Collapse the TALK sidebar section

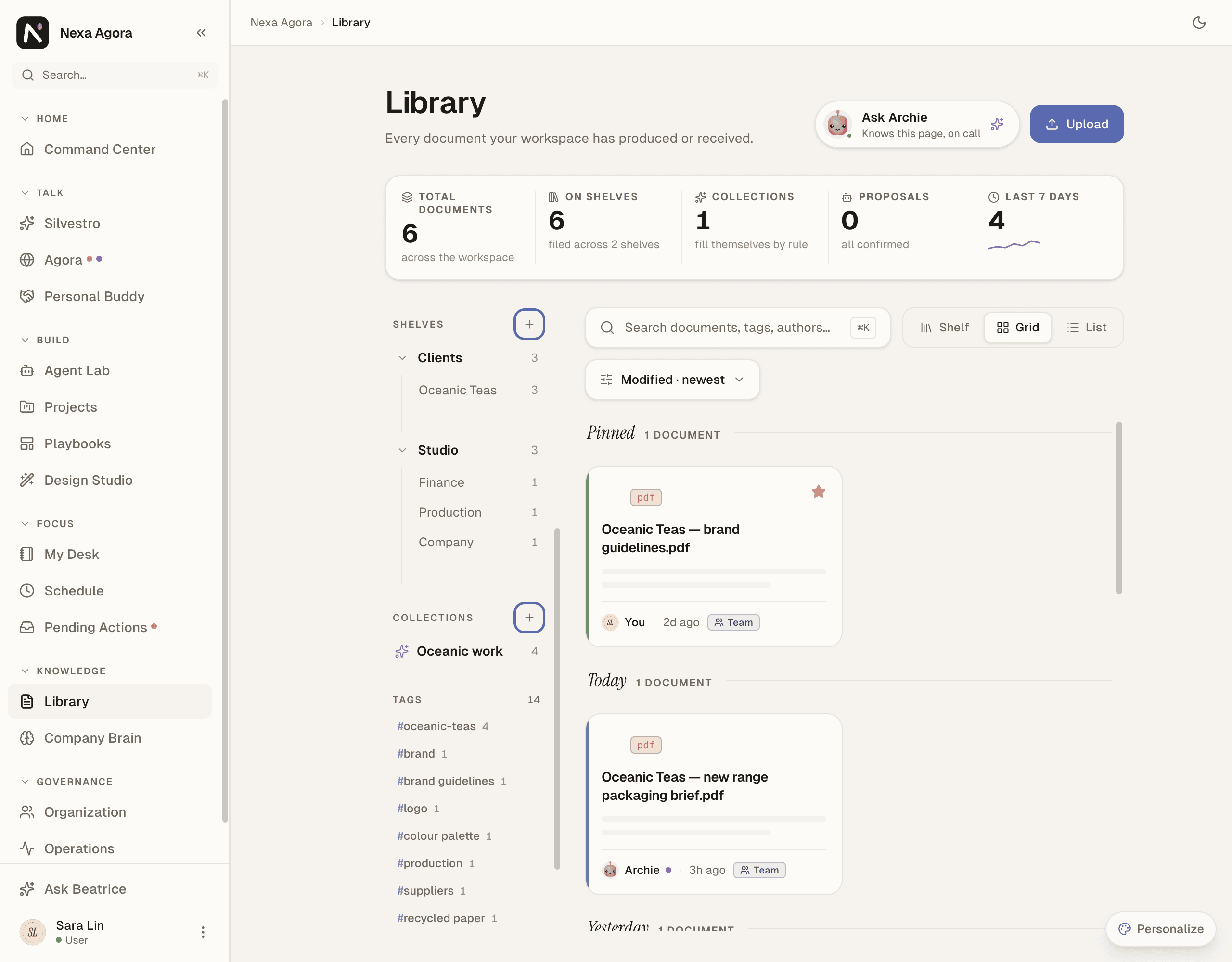[x=42, y=193]
